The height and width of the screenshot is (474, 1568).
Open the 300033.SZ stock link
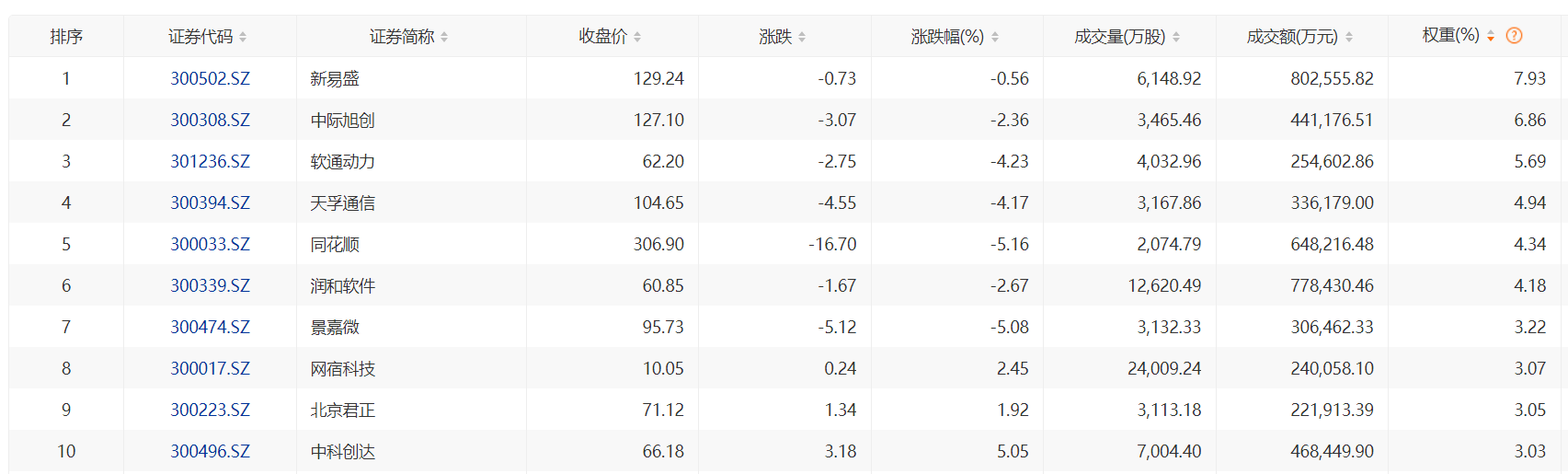point(210,245)
